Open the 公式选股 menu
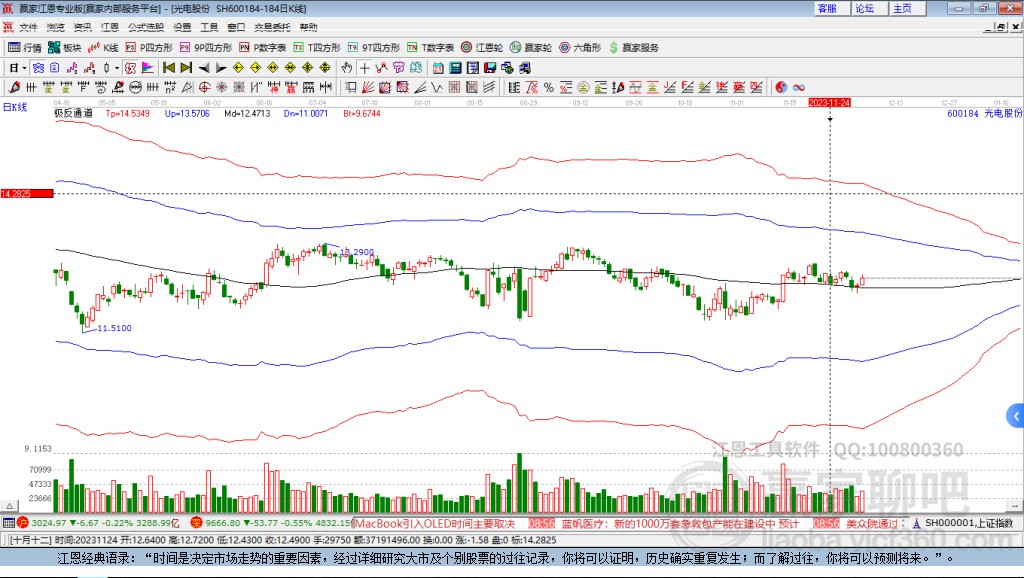Viewport: 1024px width, 578px height. tap(146, 27)
